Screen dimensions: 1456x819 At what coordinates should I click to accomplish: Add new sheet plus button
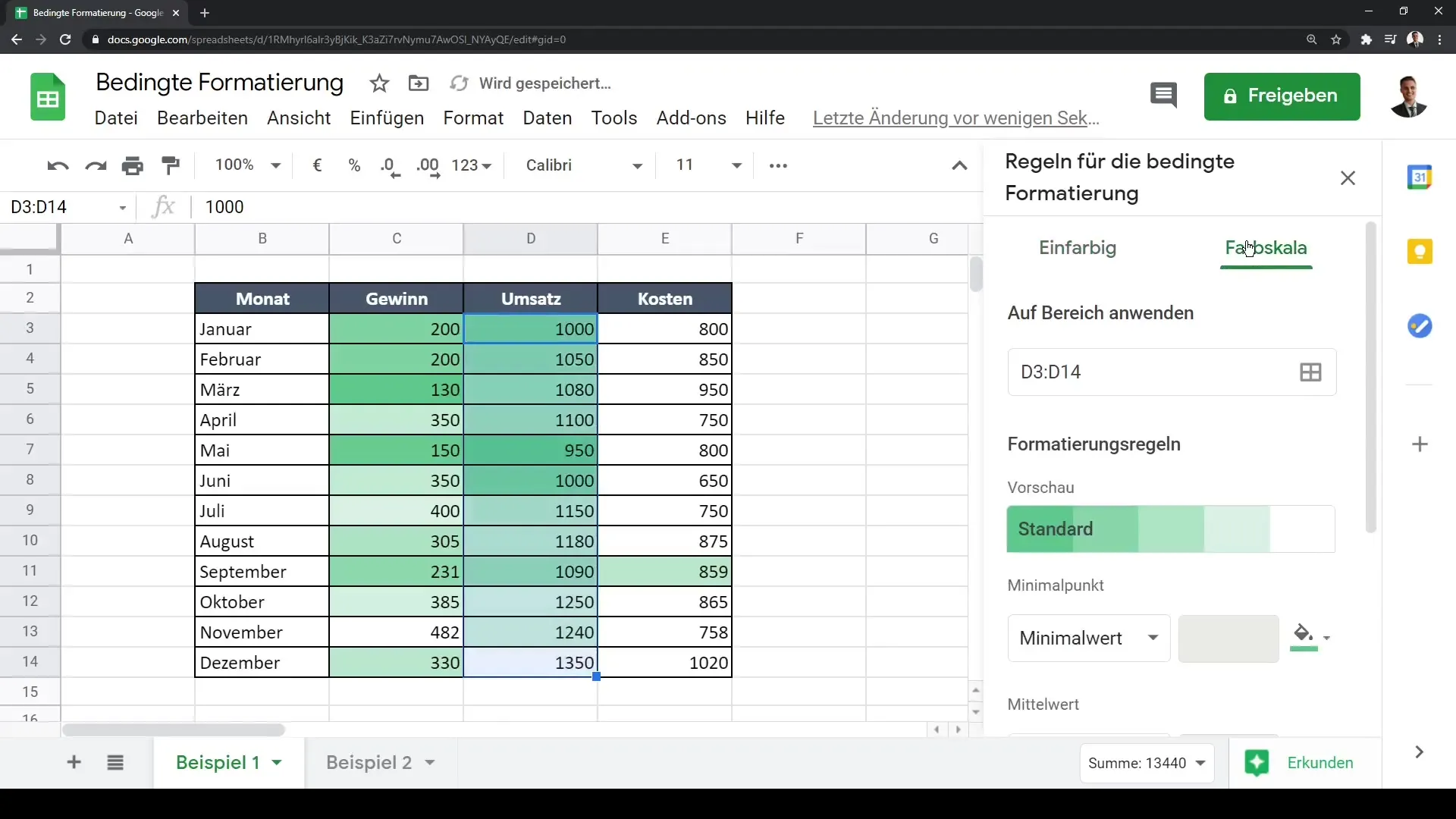point(74,762)
